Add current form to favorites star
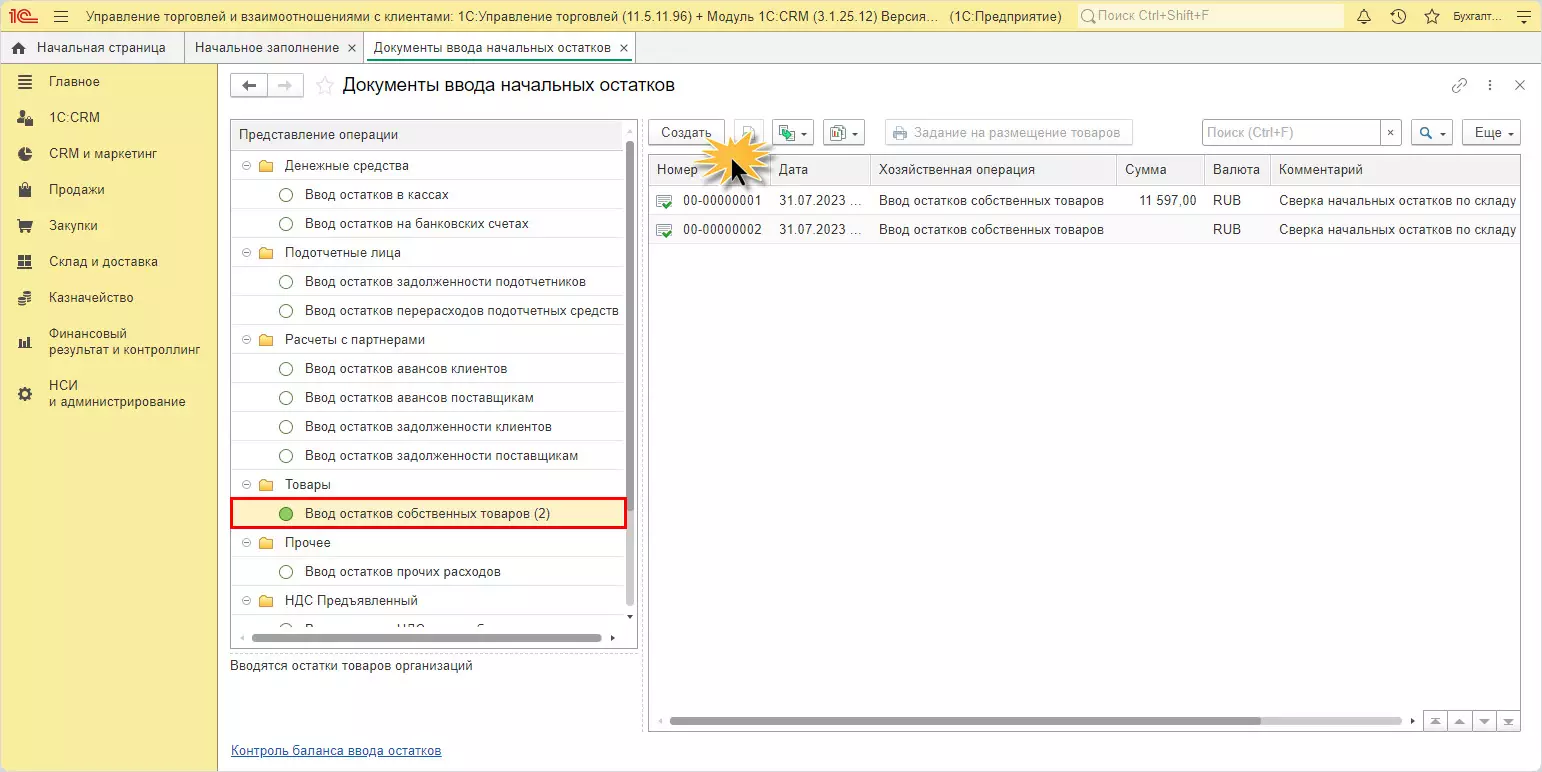 (x=324, y=86)
